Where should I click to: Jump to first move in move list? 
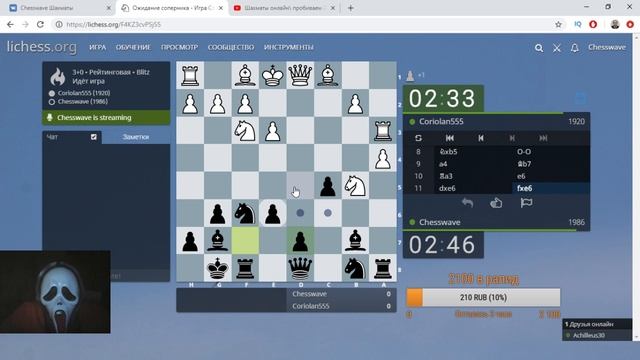(450, 138)
